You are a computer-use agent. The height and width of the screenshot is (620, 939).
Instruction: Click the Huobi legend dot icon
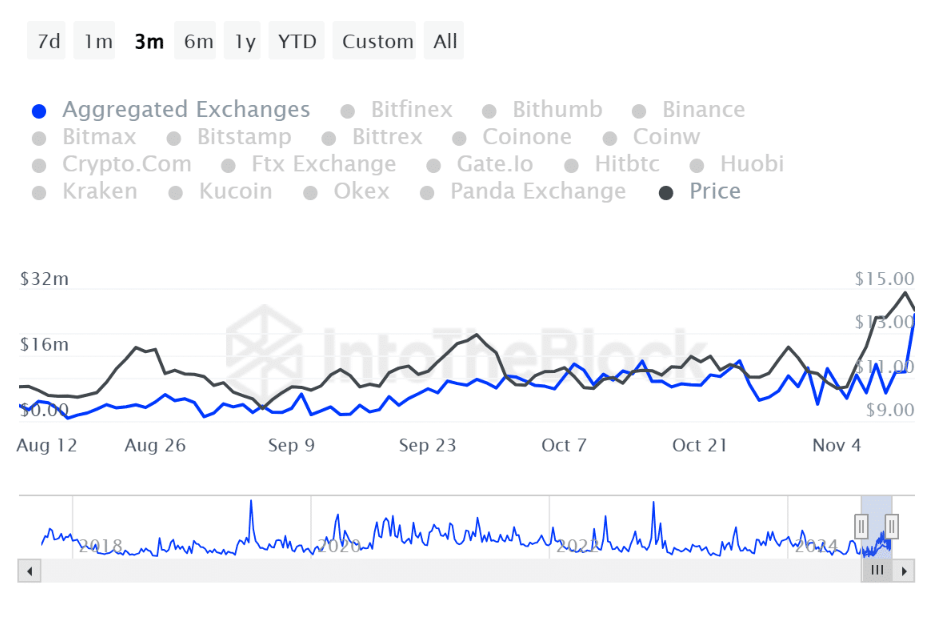tap(698, 165)
